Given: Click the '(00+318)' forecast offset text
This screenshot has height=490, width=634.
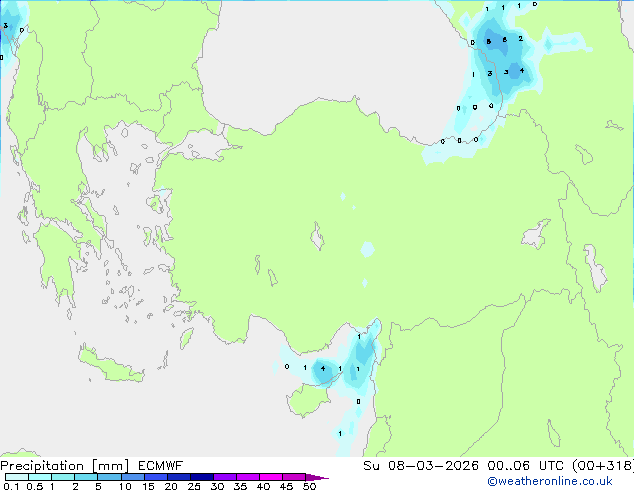Looking at the screenshot, I should pos(603,466).
